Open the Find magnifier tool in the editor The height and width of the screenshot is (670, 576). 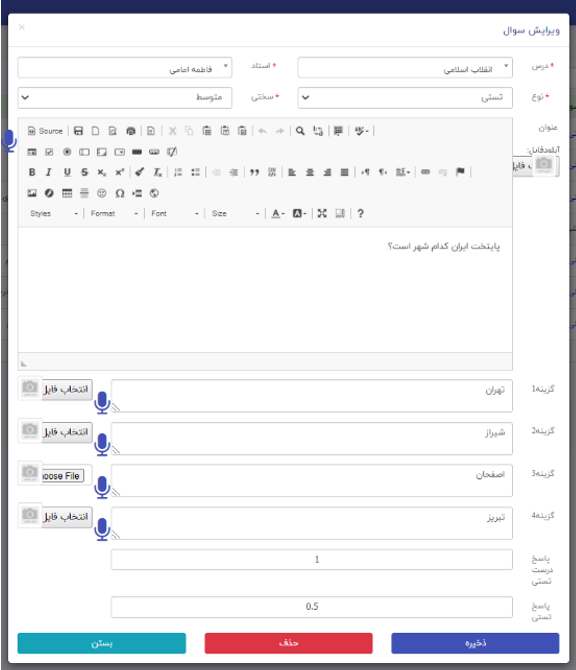click(x=300, y=131)
